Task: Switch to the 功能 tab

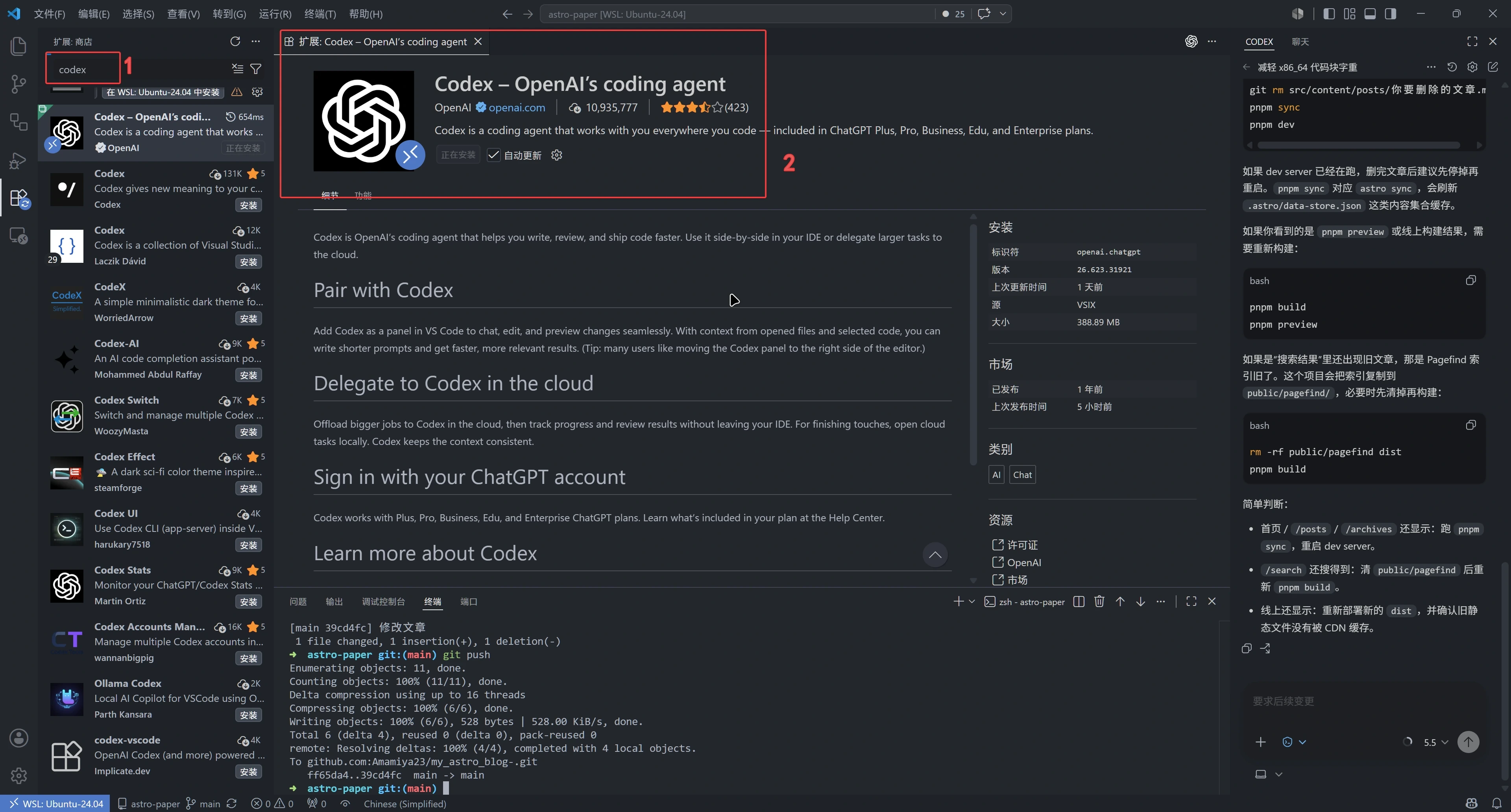Action: (x=362, y=195)
